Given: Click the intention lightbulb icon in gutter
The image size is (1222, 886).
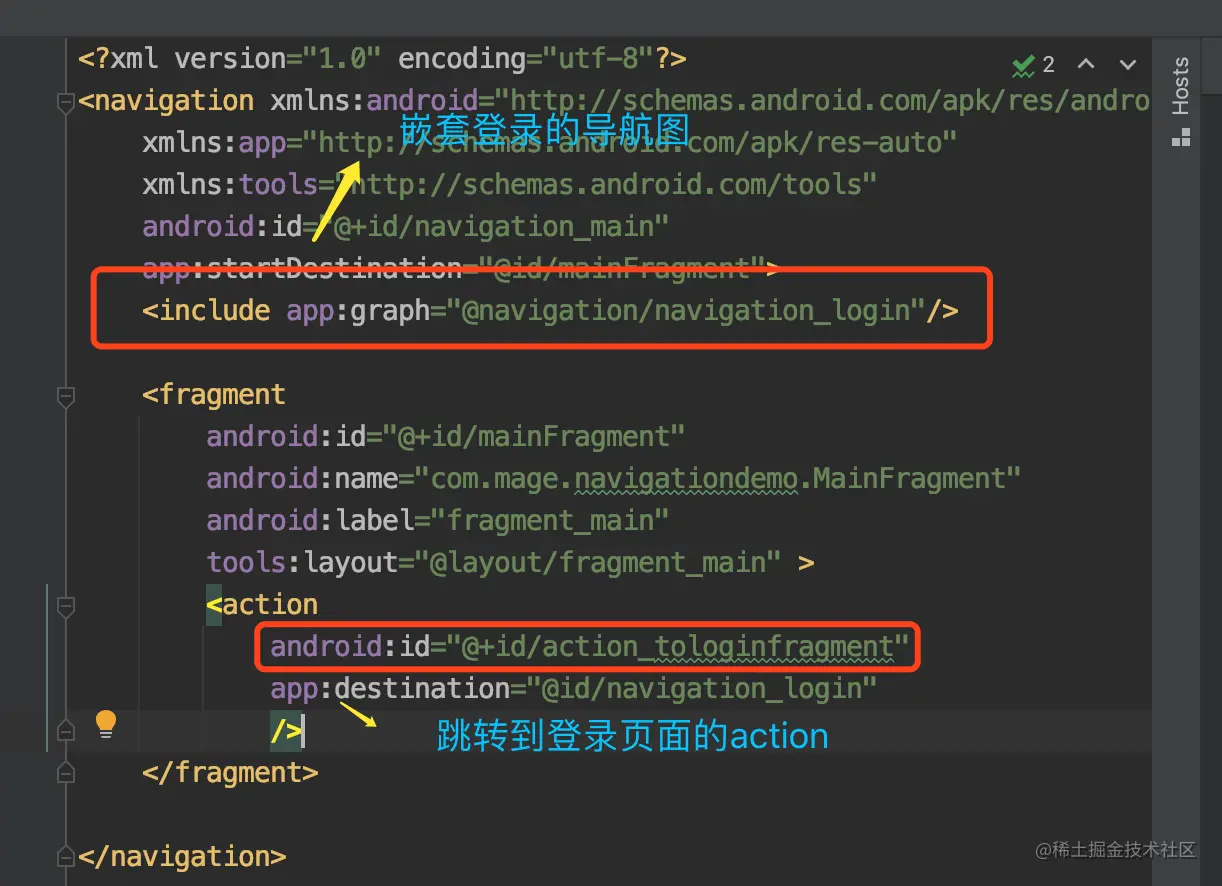Looking at the screenshot, I should click(x=106, y=724).
